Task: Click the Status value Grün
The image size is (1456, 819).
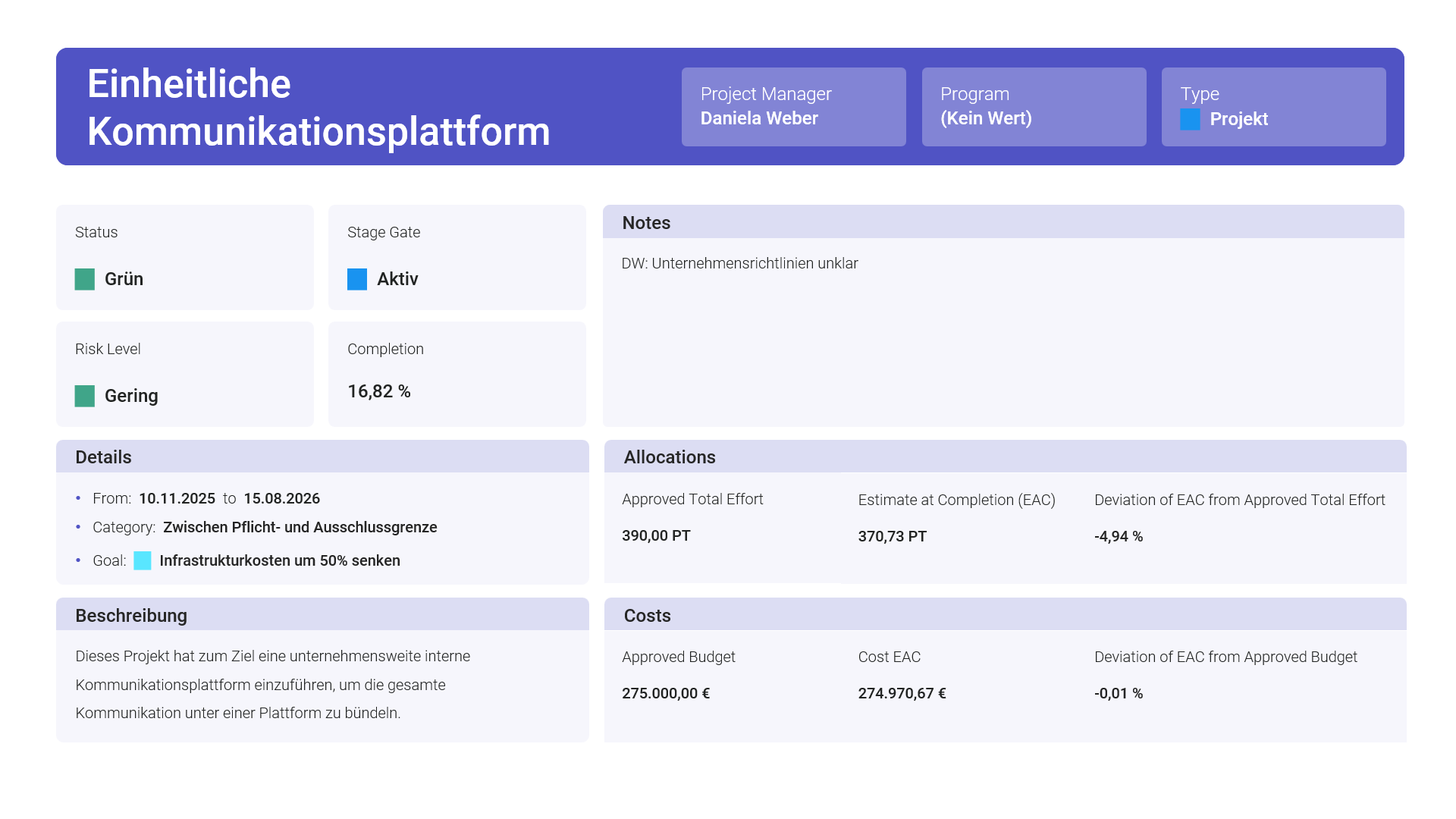Action: (124, 279)
